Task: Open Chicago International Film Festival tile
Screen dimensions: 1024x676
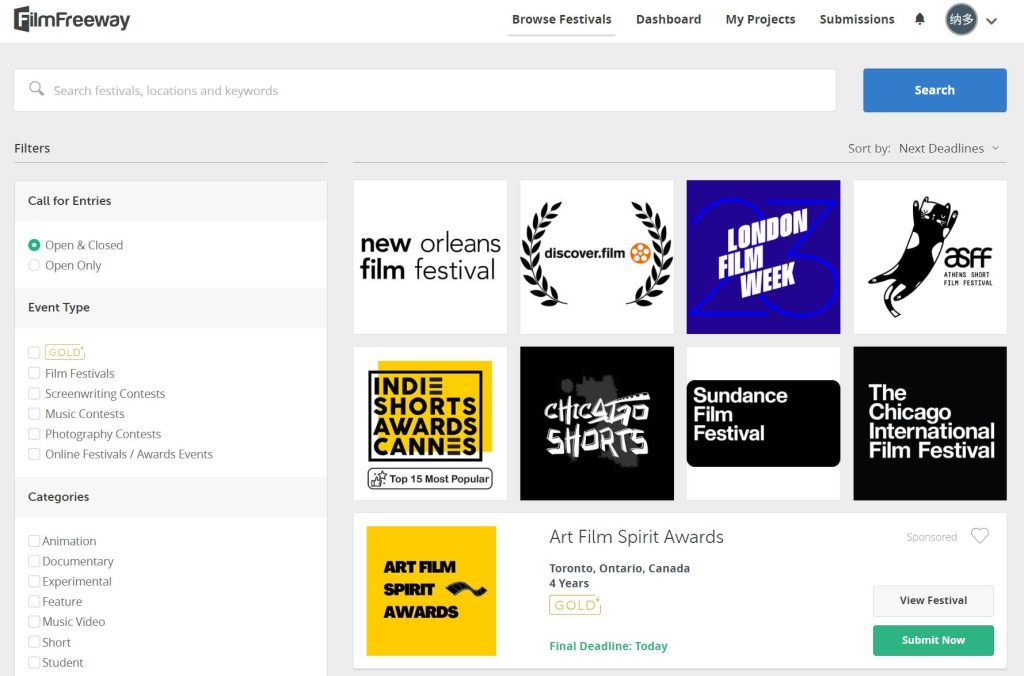Action: [930, 423]
